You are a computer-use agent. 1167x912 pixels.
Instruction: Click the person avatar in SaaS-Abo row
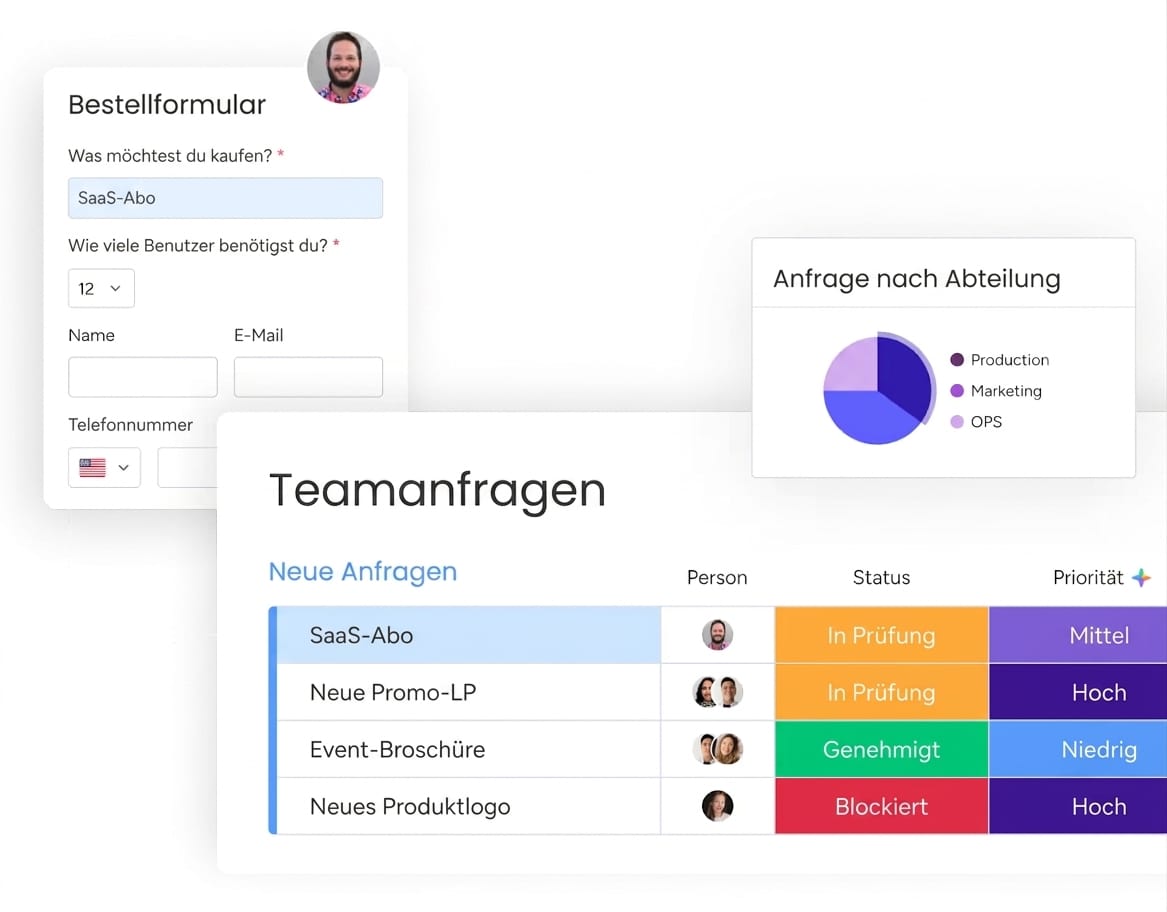pyautogui.click(x=717, y=635)
